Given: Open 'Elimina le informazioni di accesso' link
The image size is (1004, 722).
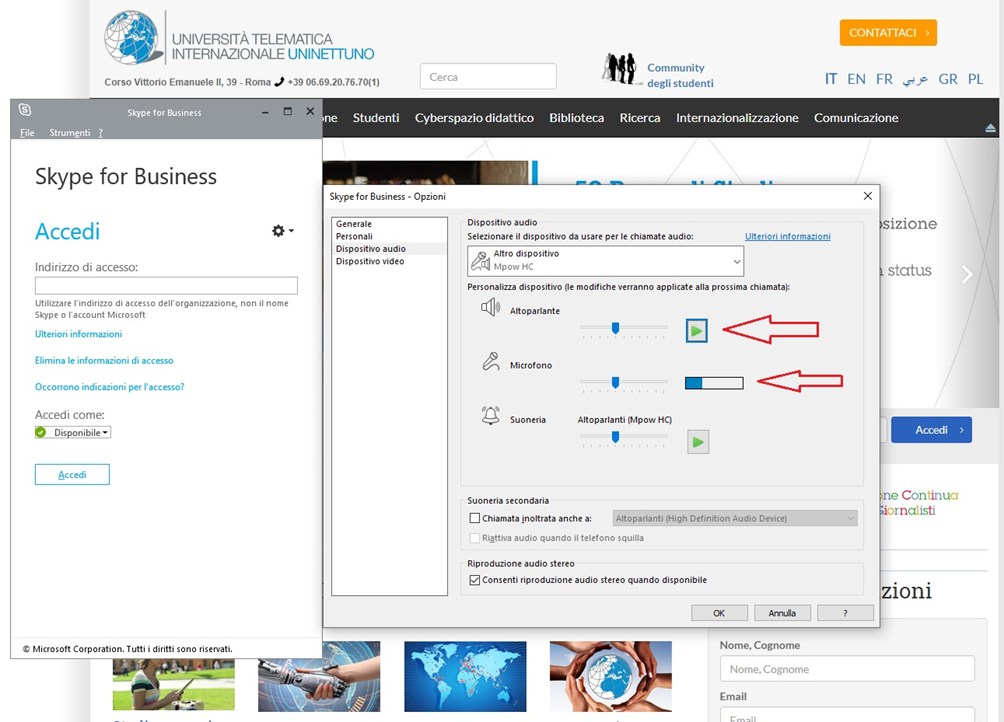Looking at the screenshot, I should point(104,361).
